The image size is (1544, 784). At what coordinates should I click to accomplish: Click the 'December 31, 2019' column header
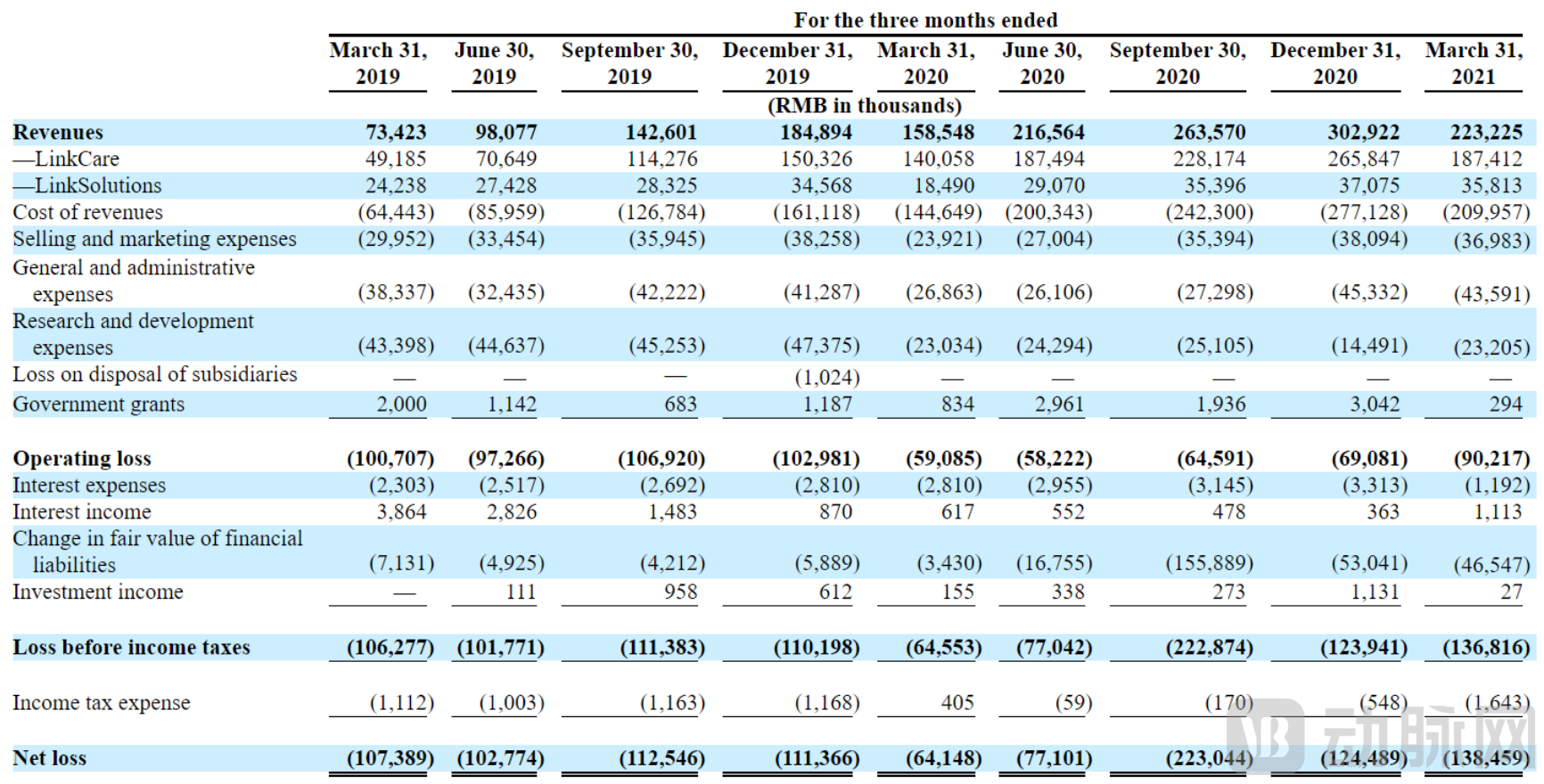[x=787, y=63]
